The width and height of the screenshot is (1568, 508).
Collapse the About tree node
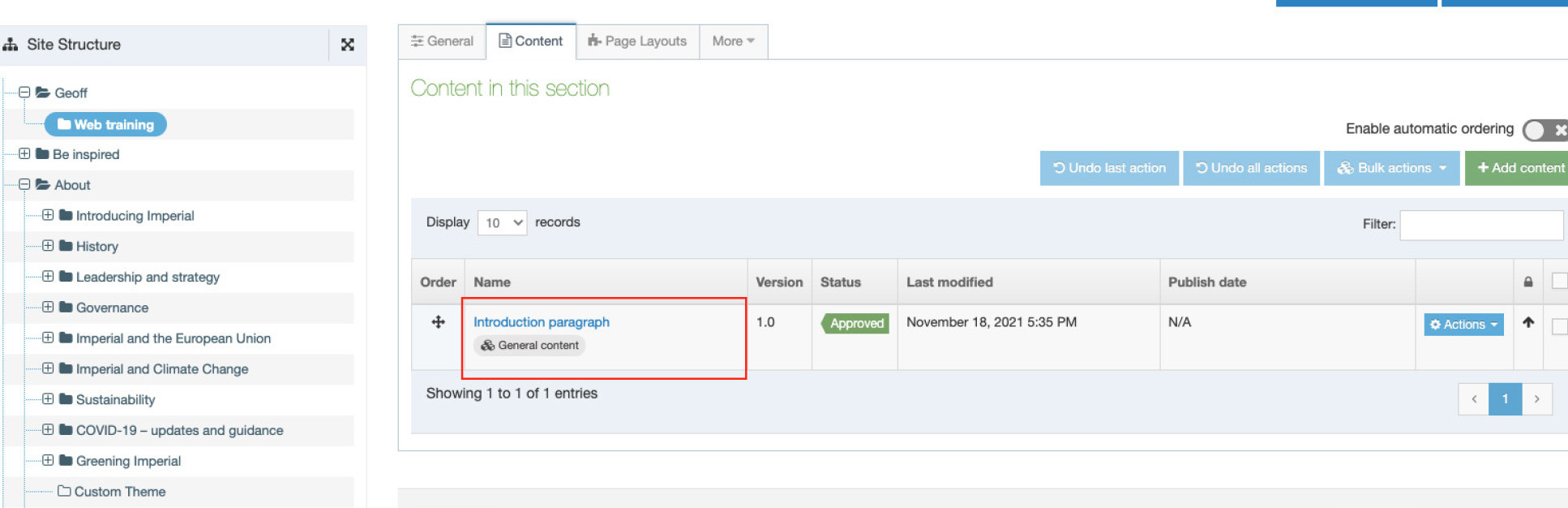click(24, 184)
